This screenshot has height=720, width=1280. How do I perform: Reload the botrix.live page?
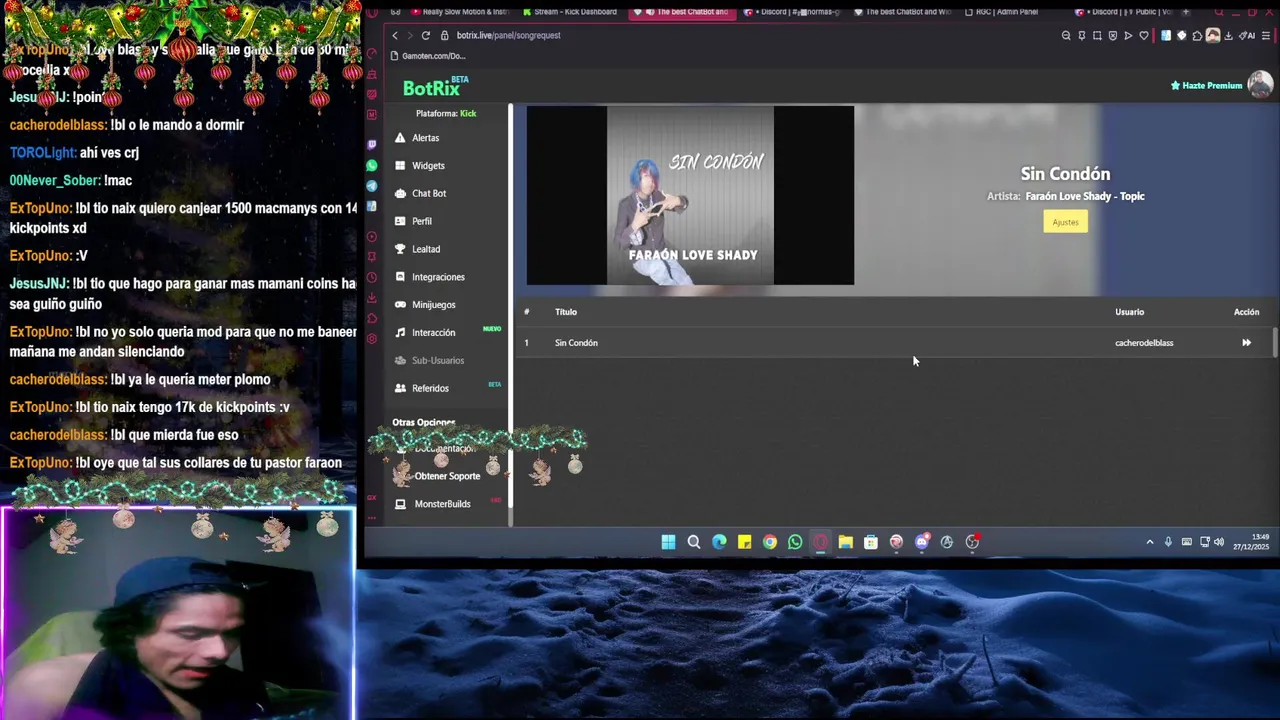[x=426, y=36]
